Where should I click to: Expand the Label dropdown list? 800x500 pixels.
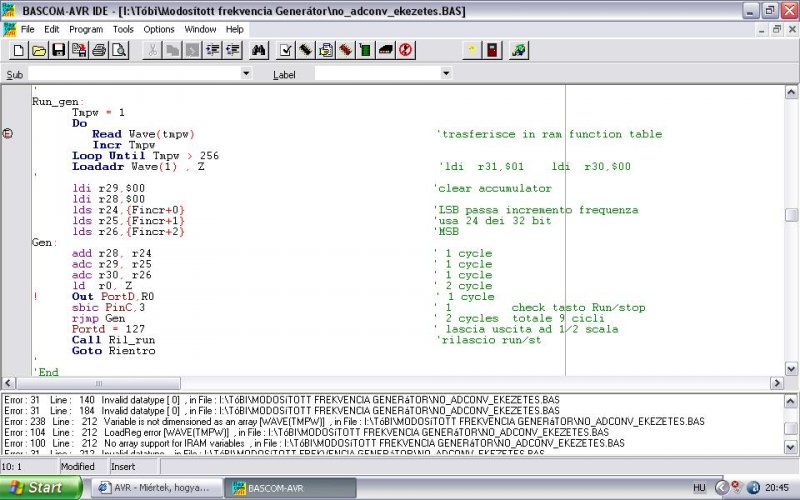(x=446, y=73)
